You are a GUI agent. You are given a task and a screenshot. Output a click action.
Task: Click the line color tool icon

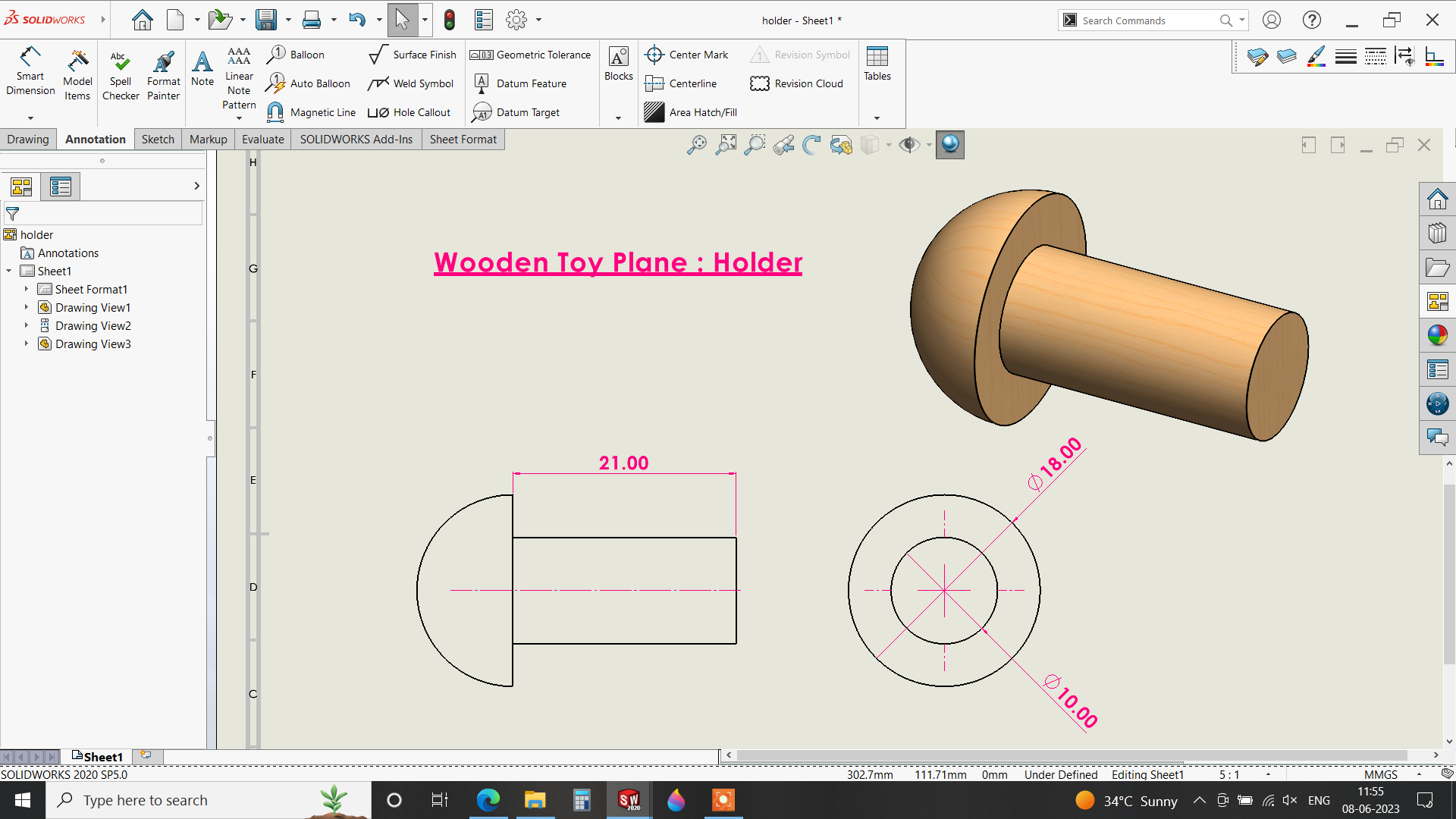(x=1316, y=57)
